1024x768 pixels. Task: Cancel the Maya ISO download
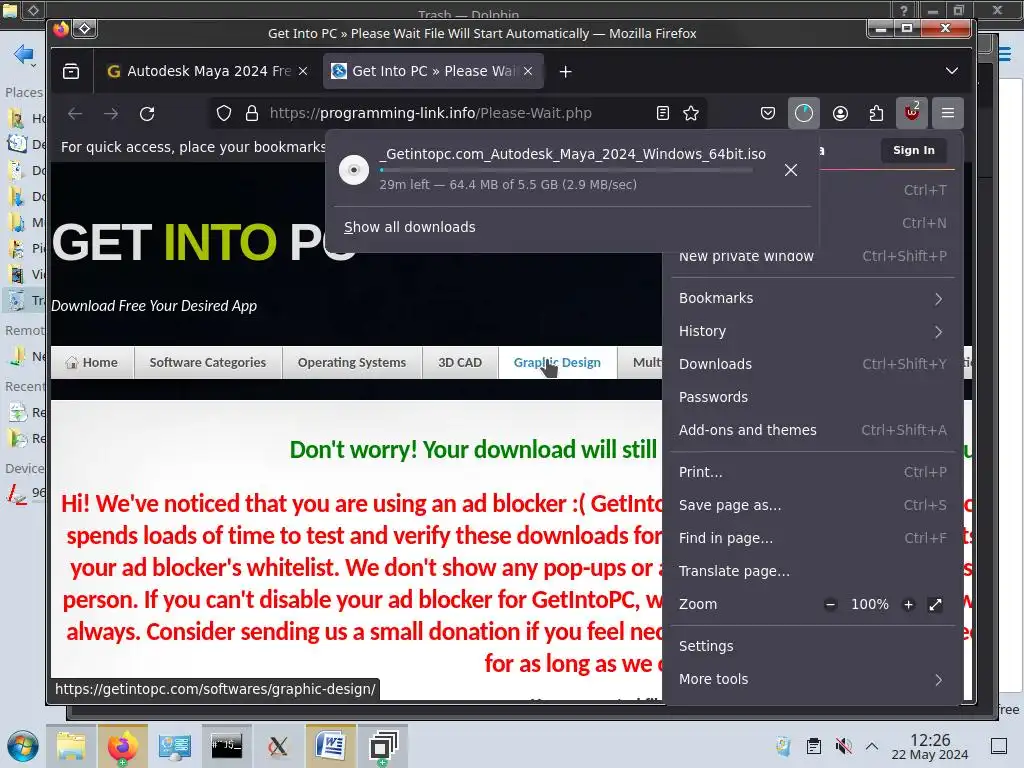click(x=791, y=170)
